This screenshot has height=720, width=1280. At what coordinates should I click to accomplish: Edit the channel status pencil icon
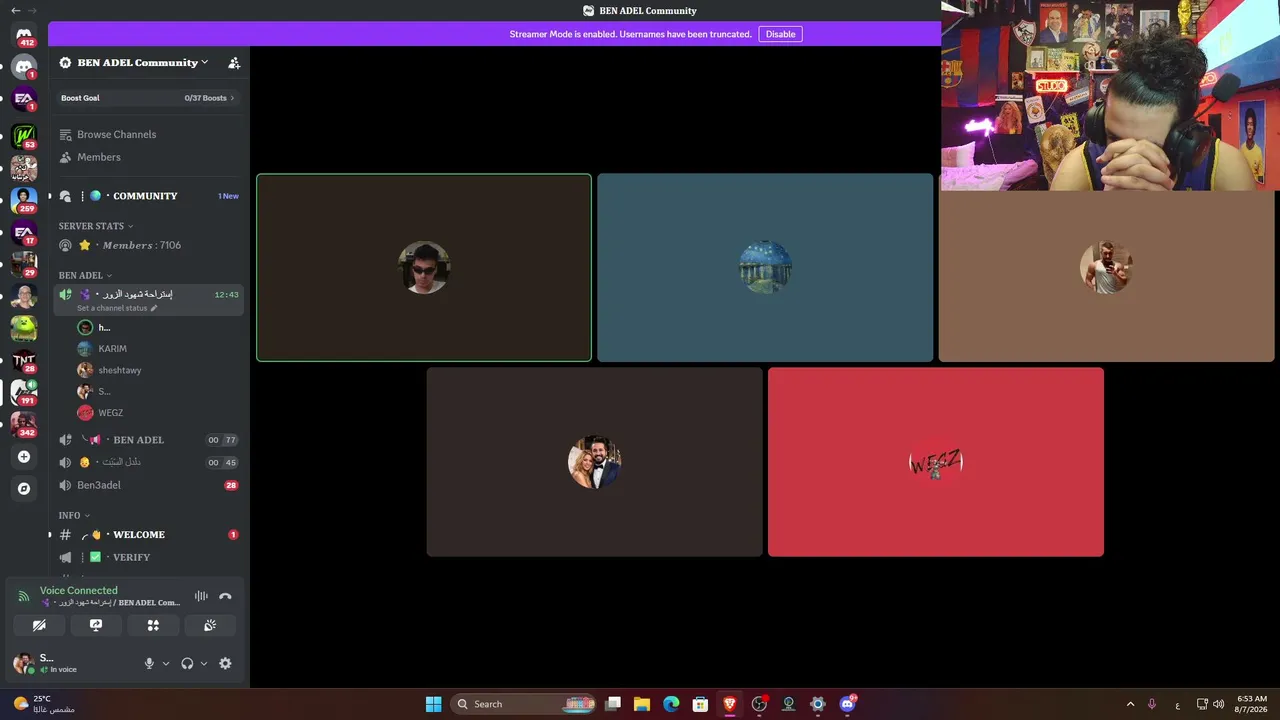click(x=154, y=308)
